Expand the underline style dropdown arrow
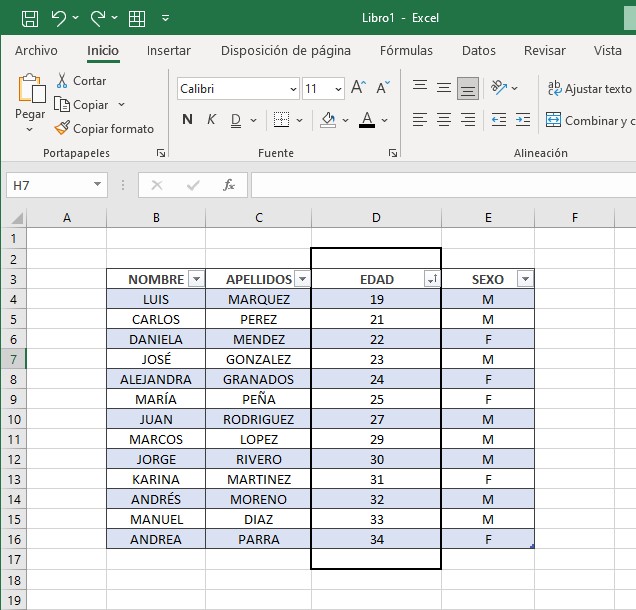The height and width of the screenshot is (610, 636). click(x=254, y=120)
